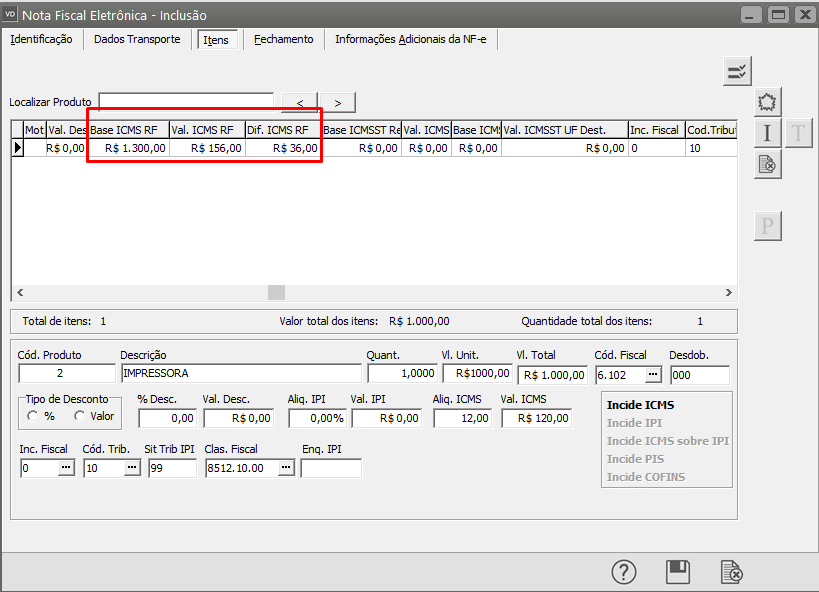Click the cancel document icon at bottom right
This screenshot has width=819, height=592.
(732, 571)
